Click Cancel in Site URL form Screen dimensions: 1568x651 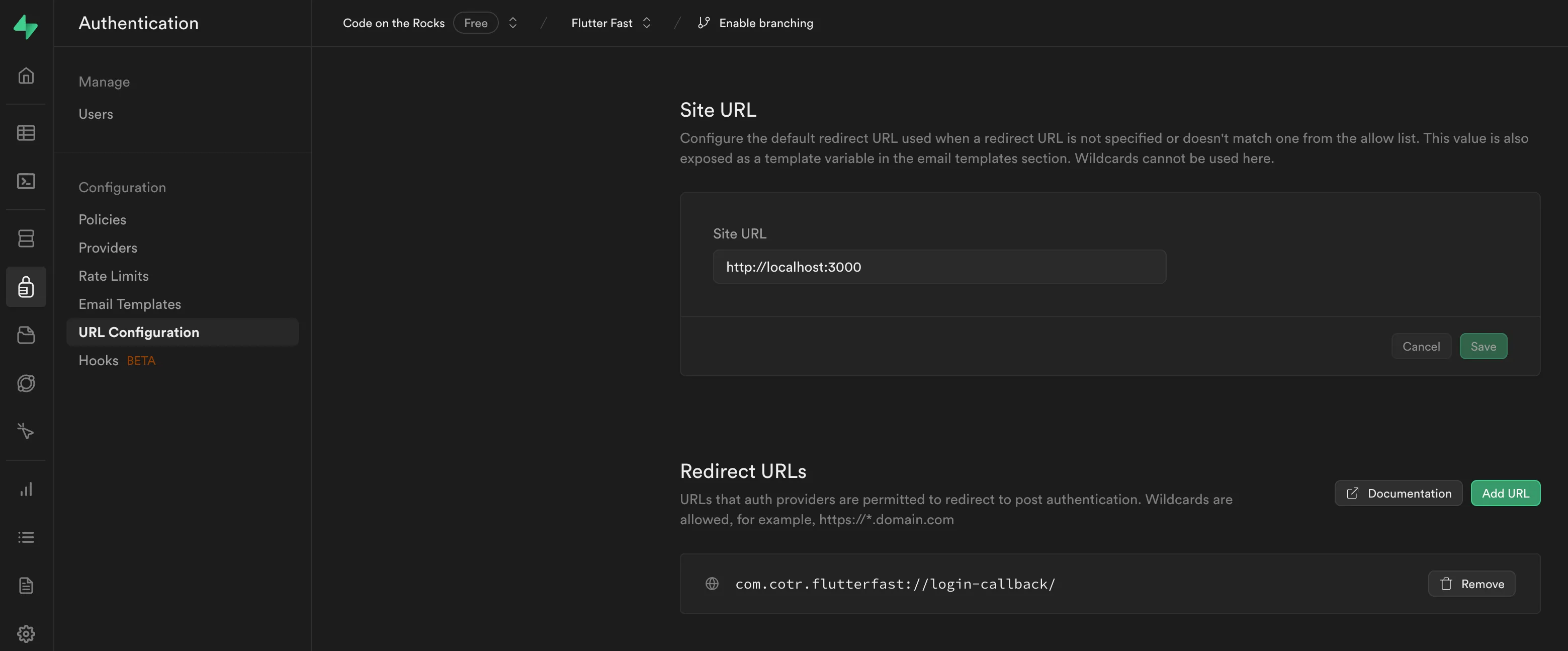click(1421, 346)
